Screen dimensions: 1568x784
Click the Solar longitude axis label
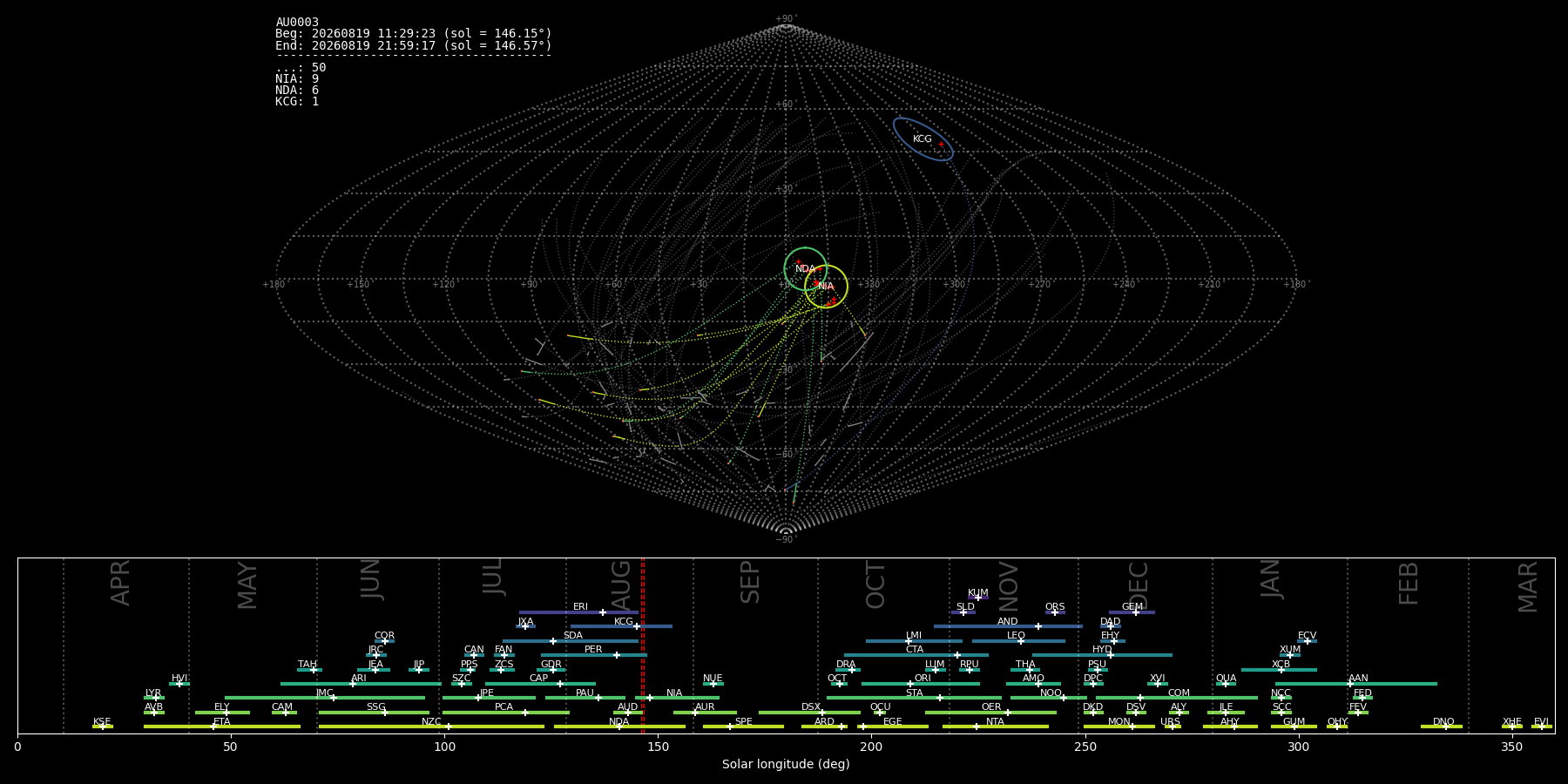tap(786, 765)
